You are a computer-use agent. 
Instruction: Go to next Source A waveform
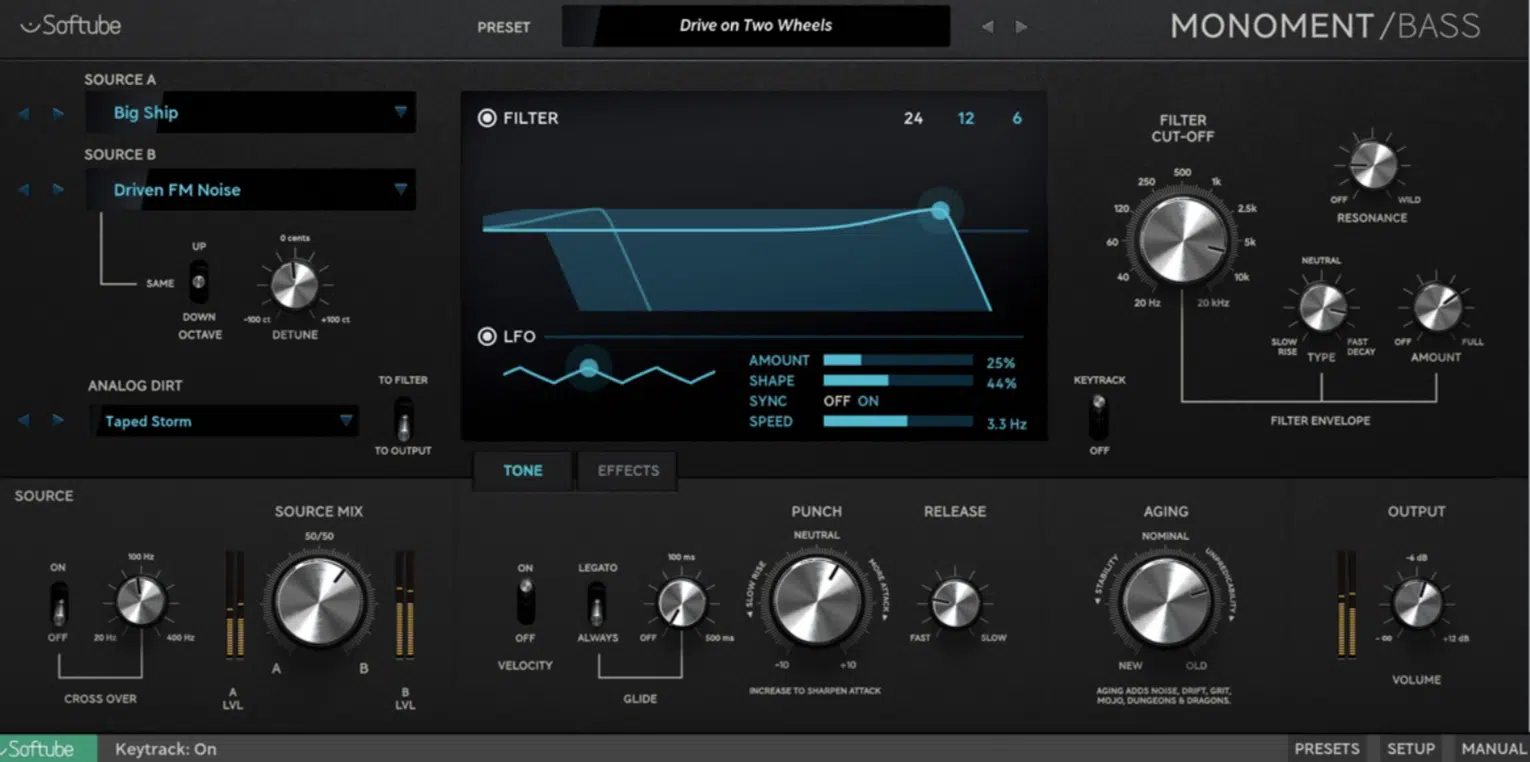pyautogui.click(x=58, y=114)
